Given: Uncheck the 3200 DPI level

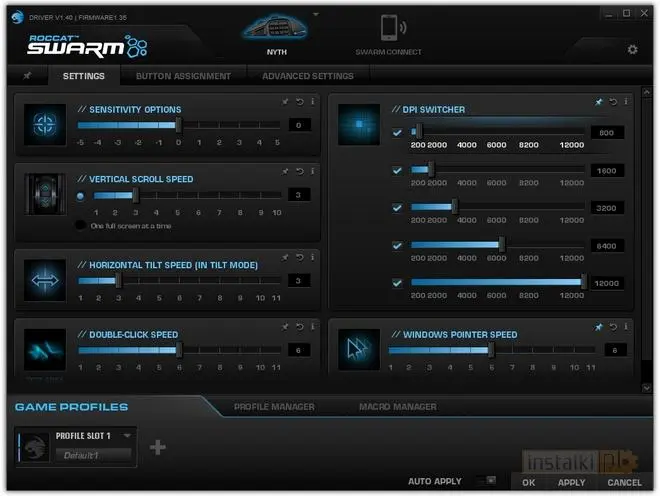Looking at the screenshot, I should (397, 208).
